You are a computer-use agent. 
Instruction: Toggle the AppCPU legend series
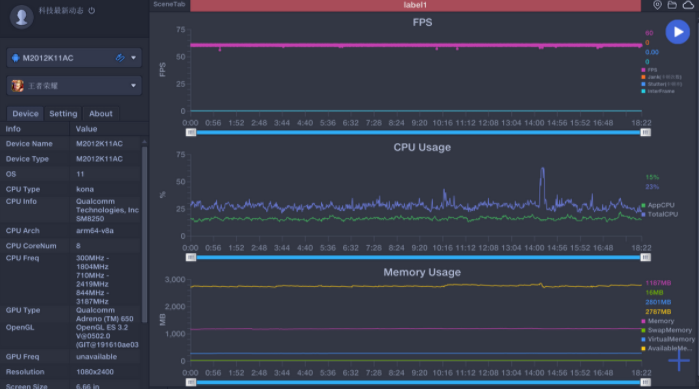click(x=658, y=205)
